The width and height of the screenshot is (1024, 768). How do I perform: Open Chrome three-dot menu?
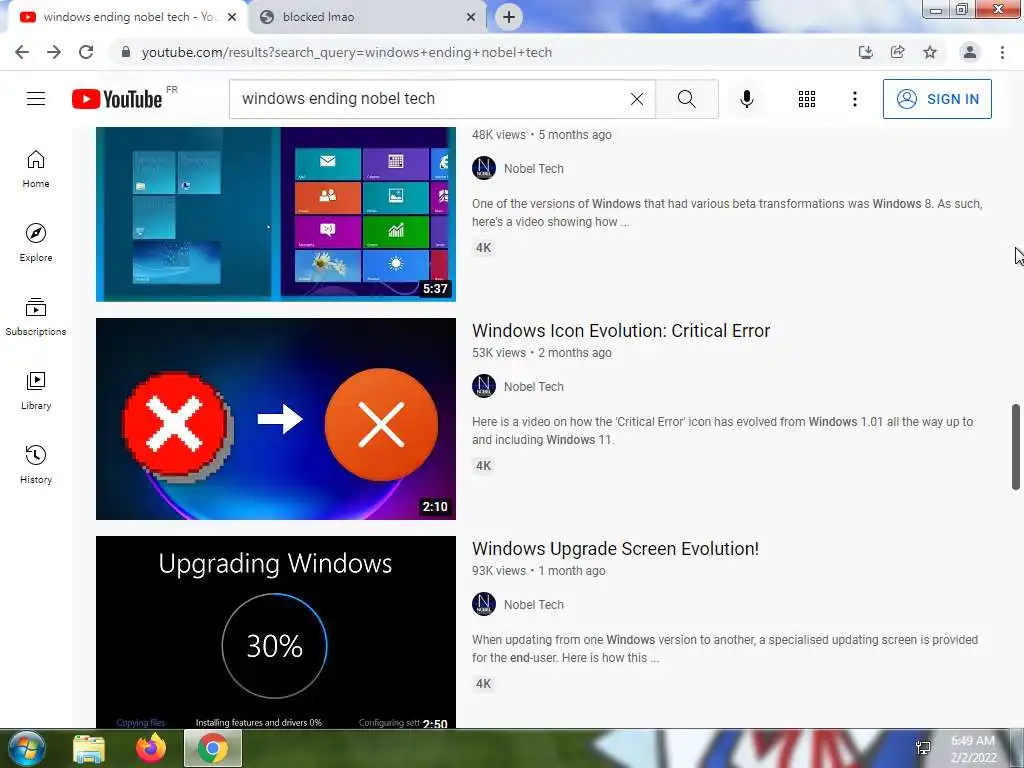(x=1002, y=52)
